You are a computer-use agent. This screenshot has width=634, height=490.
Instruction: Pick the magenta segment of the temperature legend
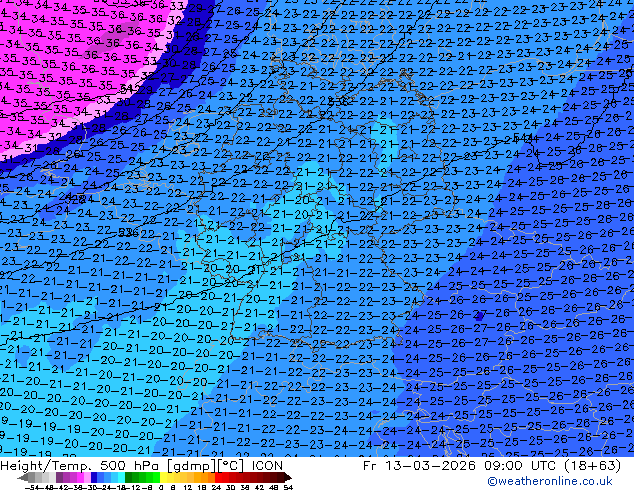click(x=80, y=477)
